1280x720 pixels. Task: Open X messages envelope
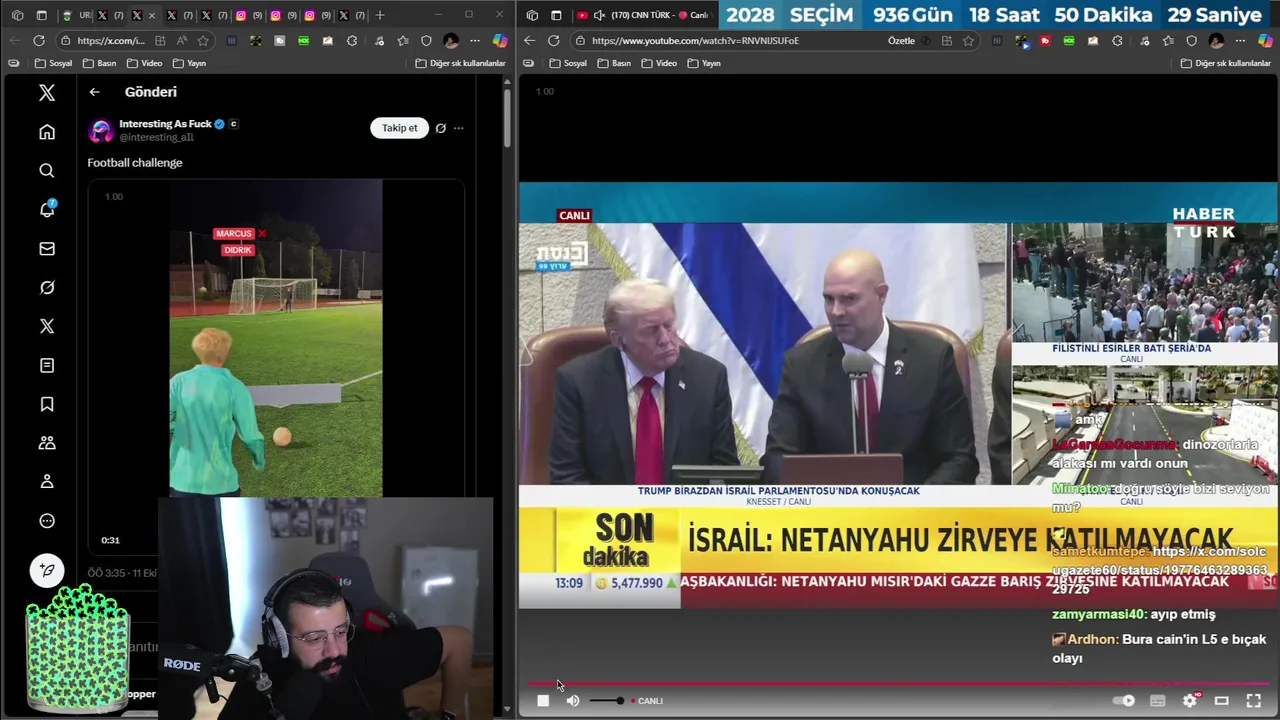click(47, 249)
